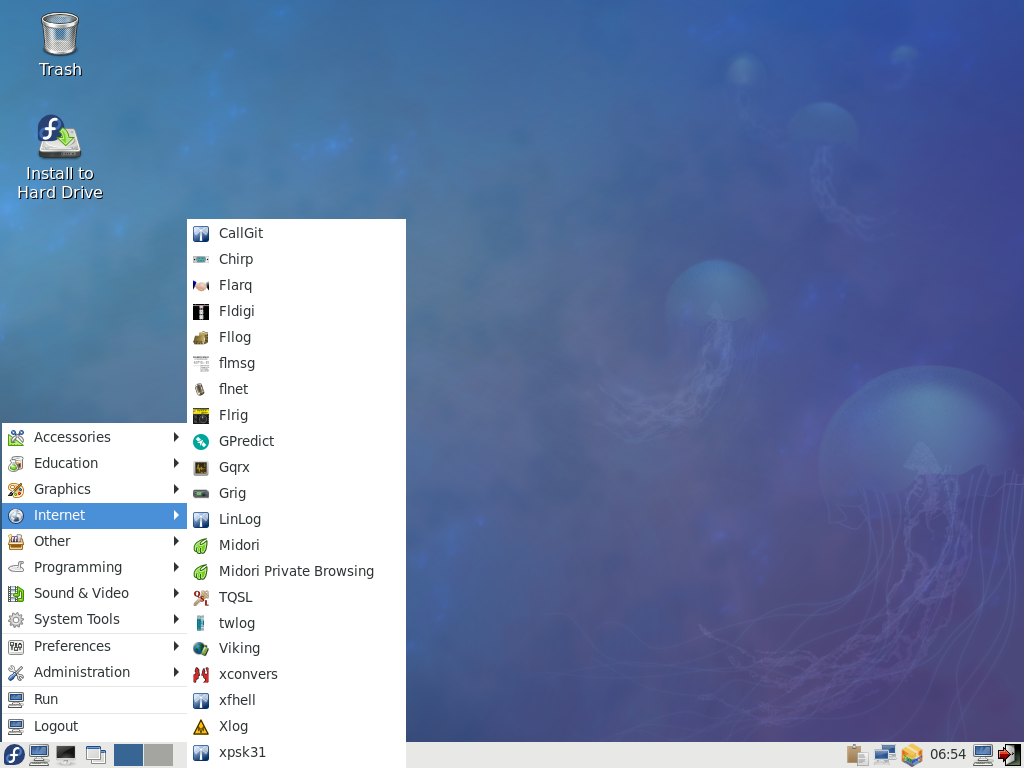
Task: Choose Logout from the start menu
Action: 95,727
